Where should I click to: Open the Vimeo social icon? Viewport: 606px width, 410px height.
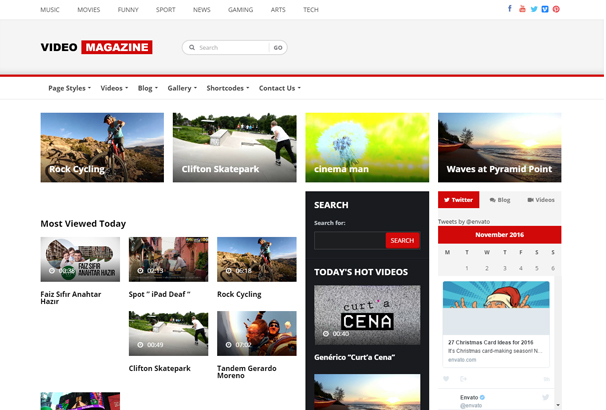pyautogui.click(x=545, y=9)
